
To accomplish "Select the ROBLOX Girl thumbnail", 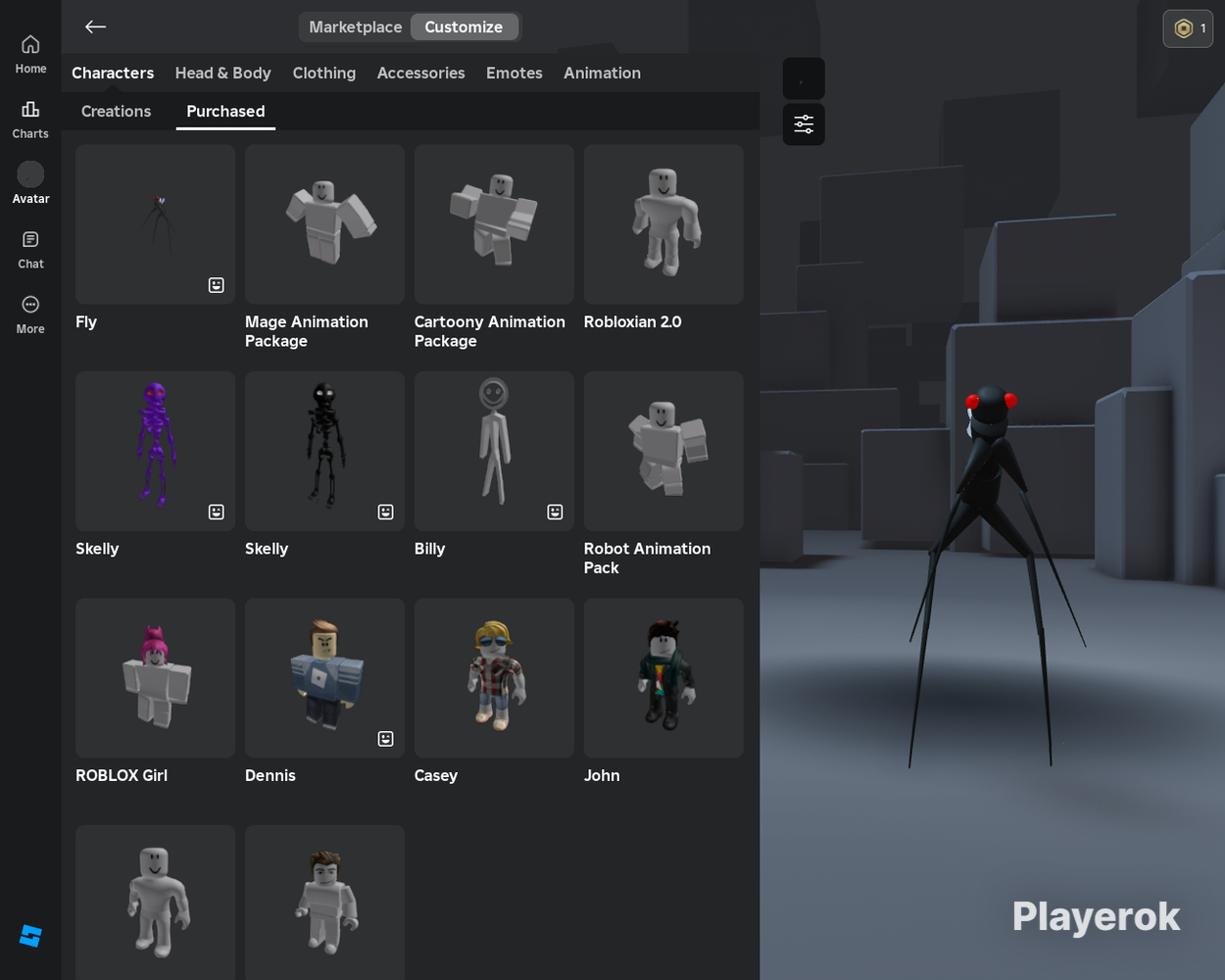I will coord(155,678).
